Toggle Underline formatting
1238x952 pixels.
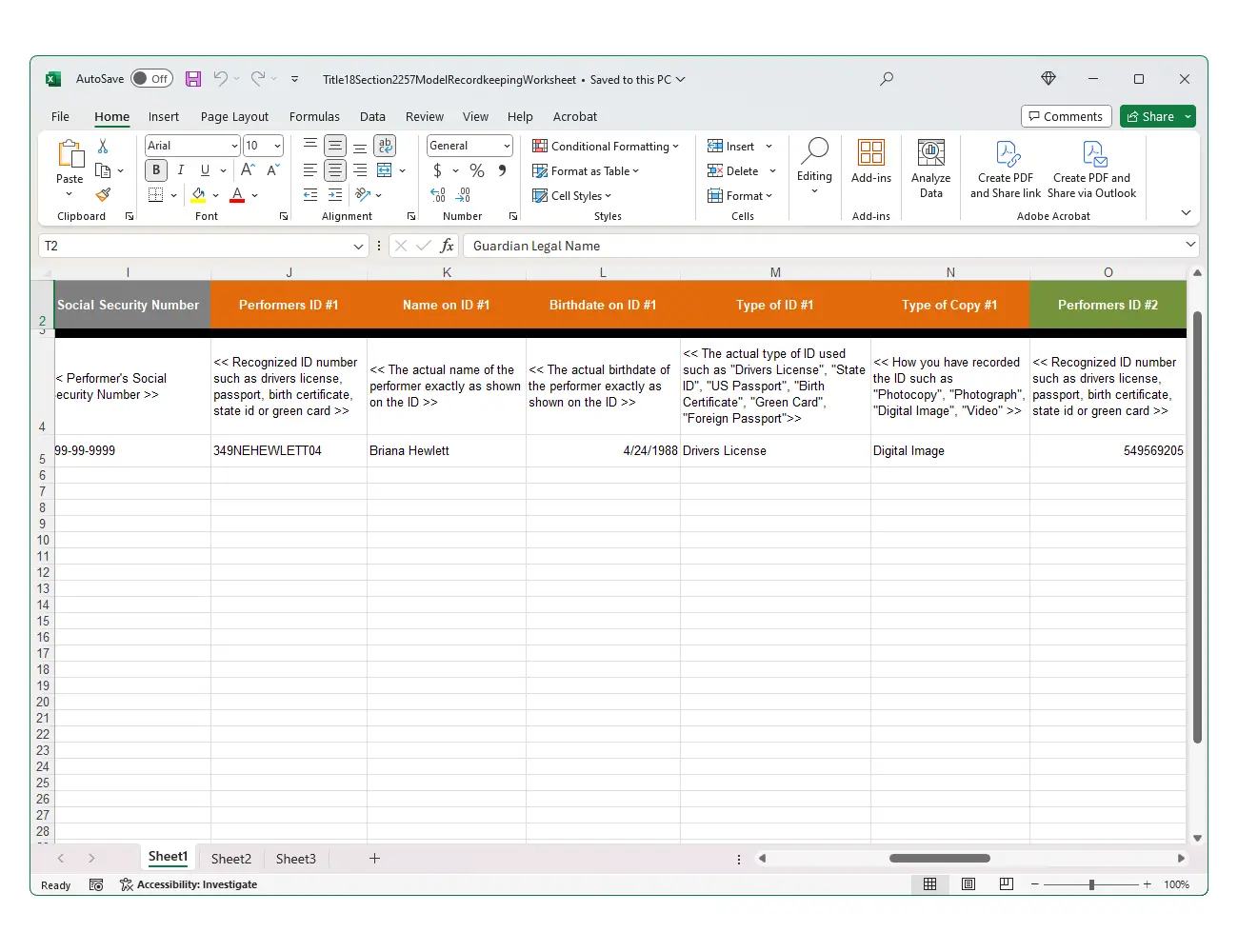(205, 170)
